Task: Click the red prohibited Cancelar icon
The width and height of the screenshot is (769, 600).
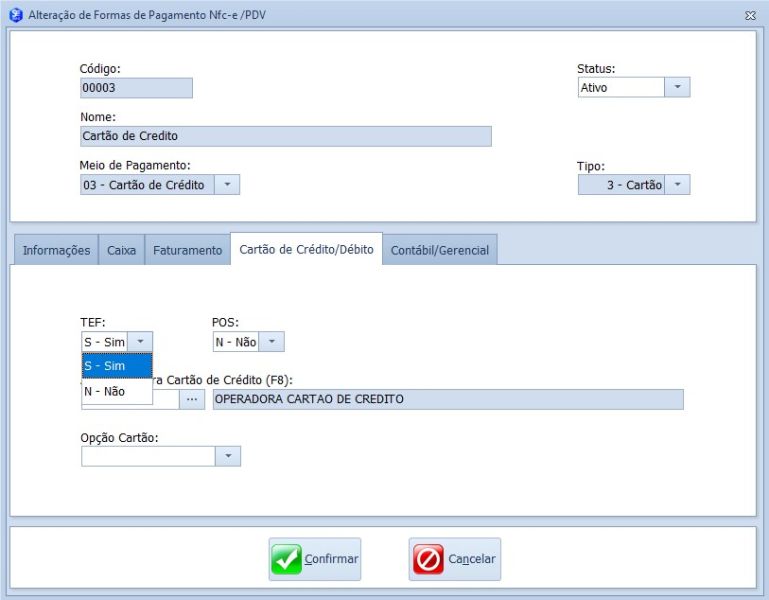Action: click(428, 559)
